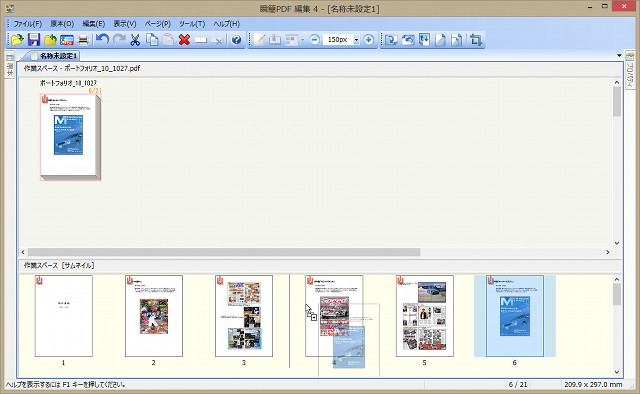Click upper pane scroll up arrow

pos(617,82)
